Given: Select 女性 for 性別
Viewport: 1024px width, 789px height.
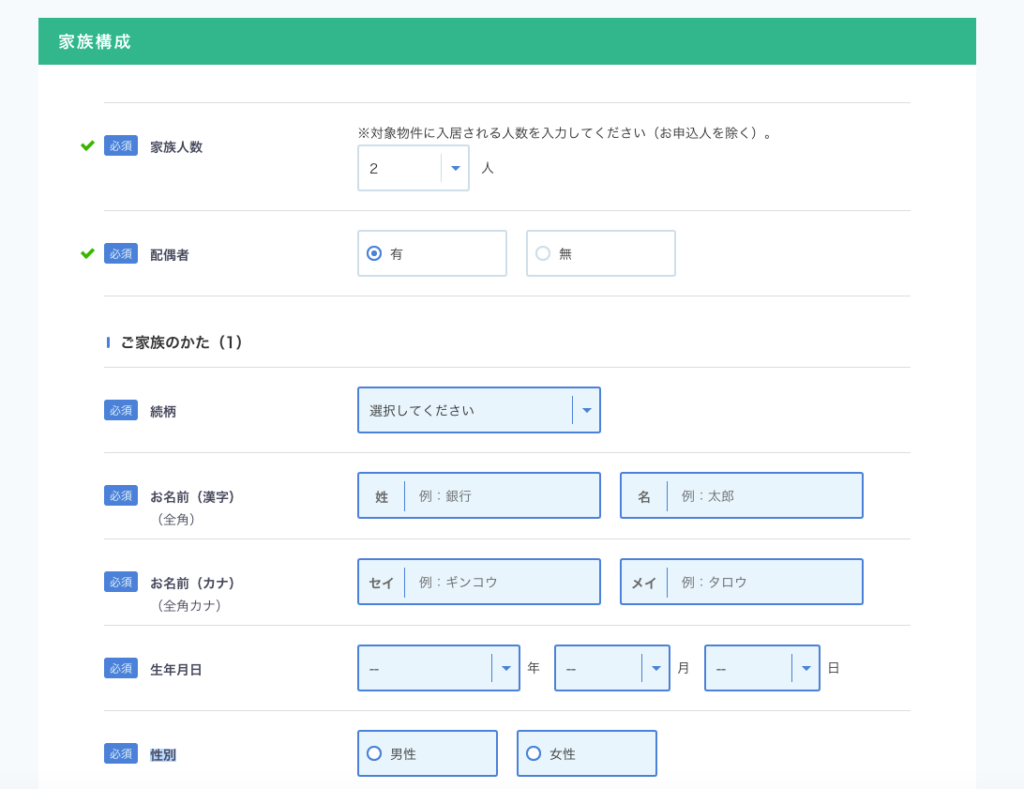Looking at the screenshot, I should click(x=586, y=754).
